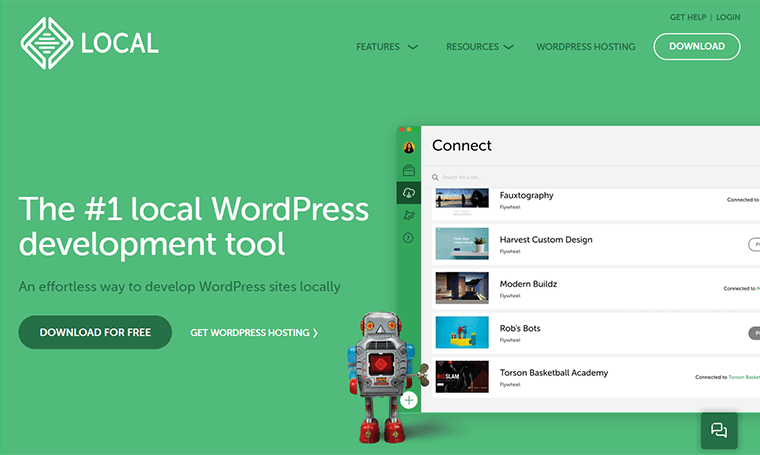Select the Fauxtography site name

(x=526, y=195)
